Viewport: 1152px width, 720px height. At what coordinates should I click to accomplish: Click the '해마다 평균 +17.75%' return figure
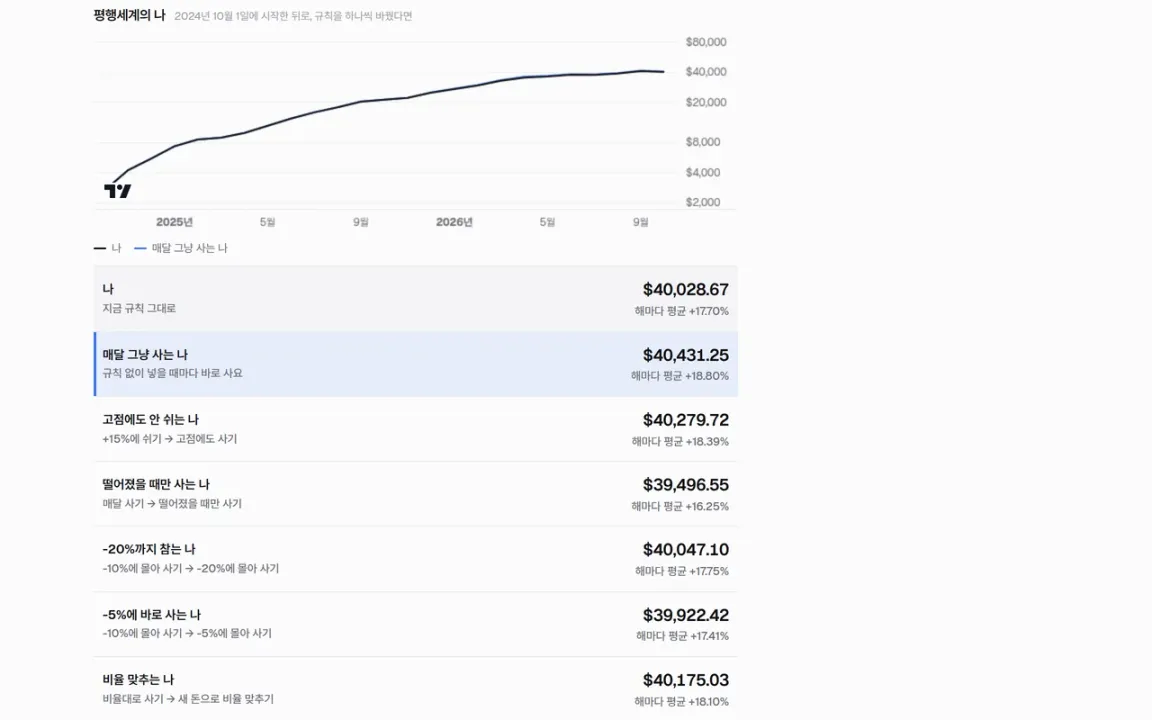(x=682, y=571)
